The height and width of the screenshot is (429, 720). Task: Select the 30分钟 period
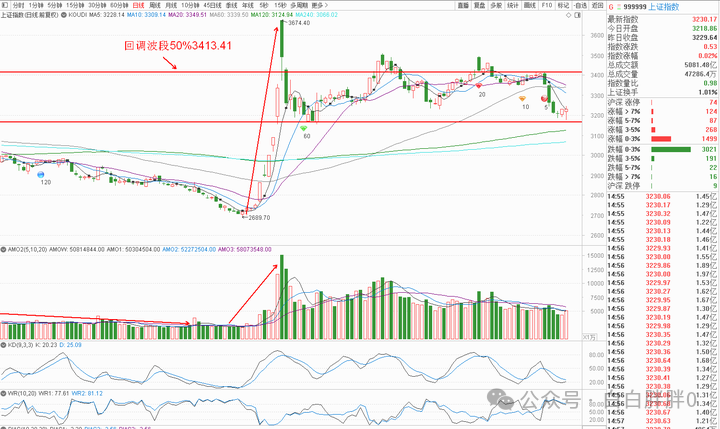pos(97,5)
